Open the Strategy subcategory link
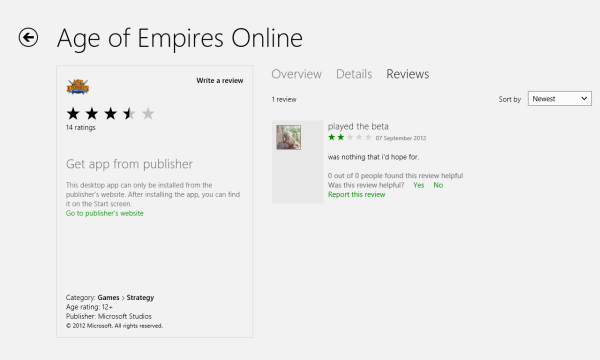This screenshot has width=600, height=360. tap(140, 297)
